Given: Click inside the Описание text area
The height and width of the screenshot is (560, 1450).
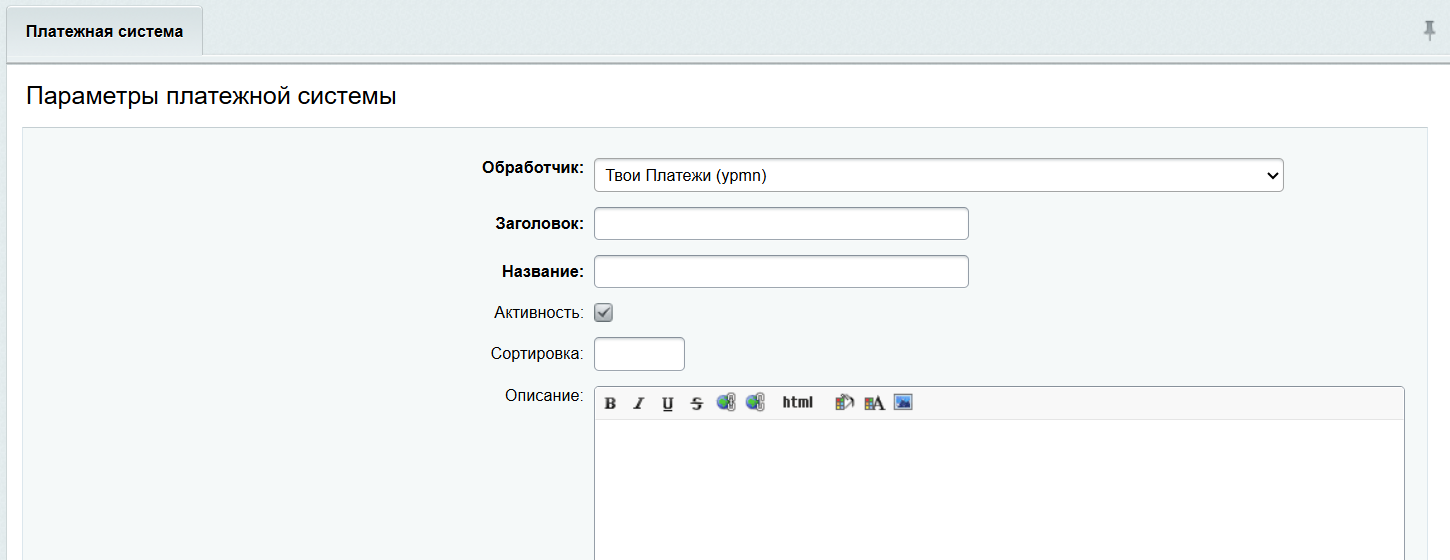Looking at the screenshot, I should pos(998,490).
